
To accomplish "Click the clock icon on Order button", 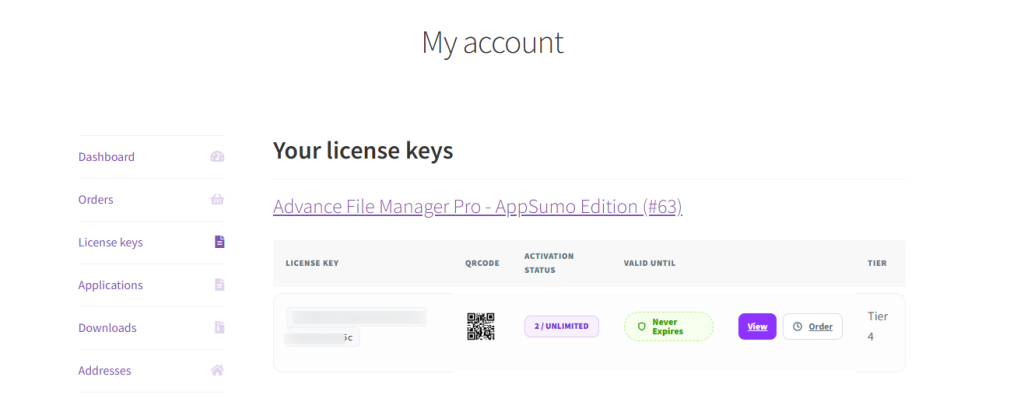I will coord(797,327).
